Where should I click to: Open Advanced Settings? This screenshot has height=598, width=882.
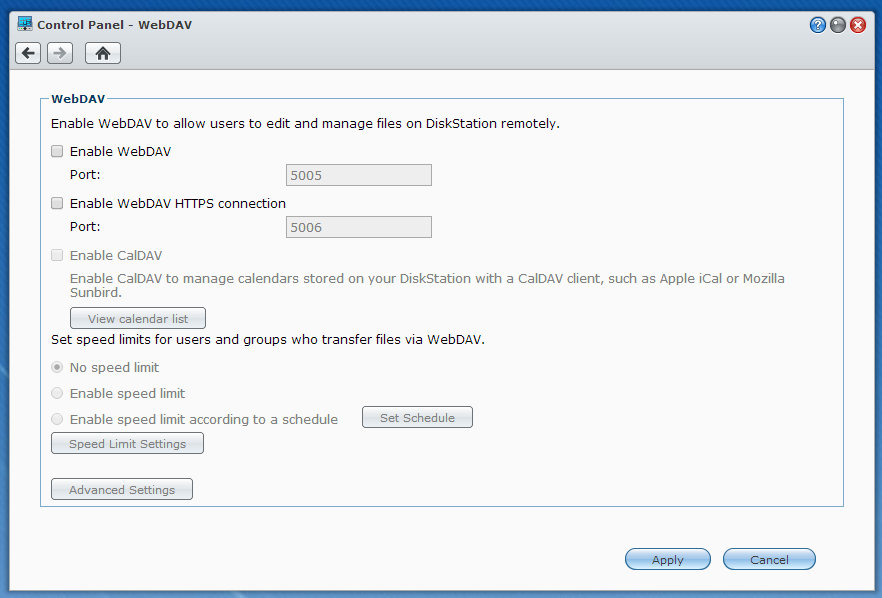click(x=122, y=489)
